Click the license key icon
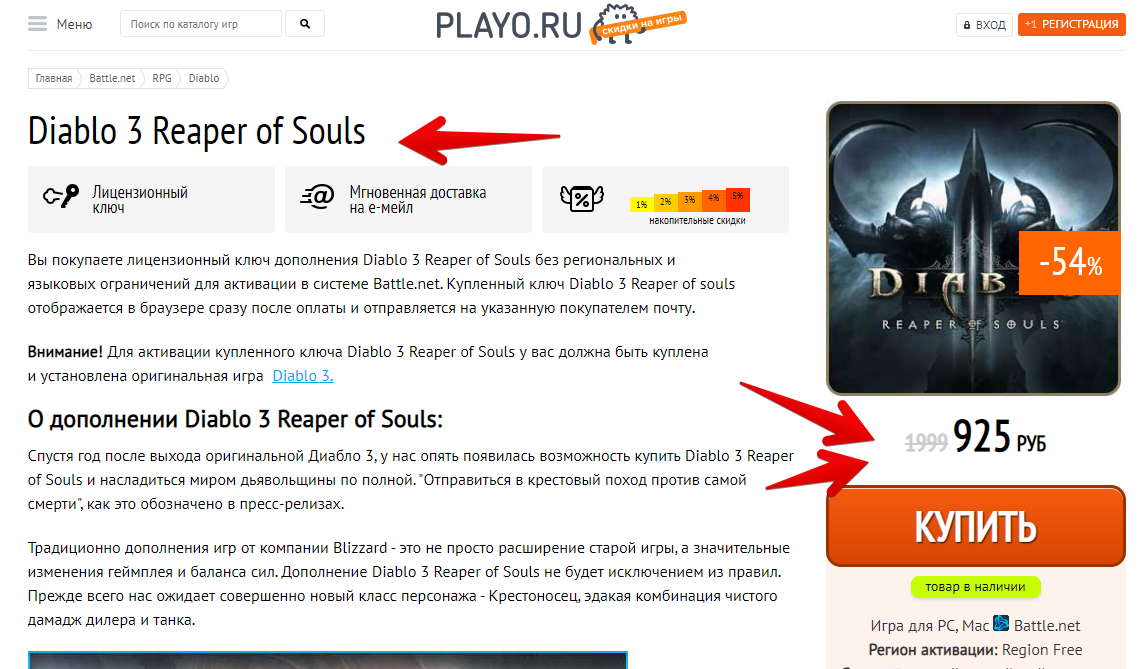The height and width of the screenshot is (669, 1145). click(61, 196)
